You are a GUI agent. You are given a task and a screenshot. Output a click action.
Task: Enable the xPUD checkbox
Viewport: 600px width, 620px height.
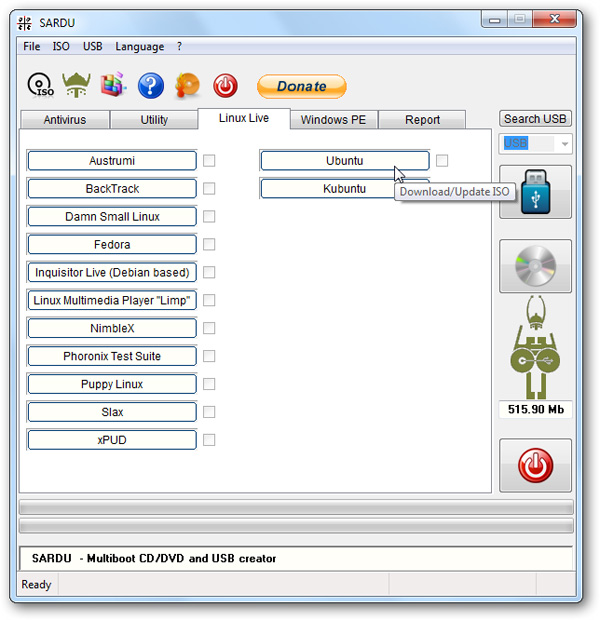click(209, 440)
